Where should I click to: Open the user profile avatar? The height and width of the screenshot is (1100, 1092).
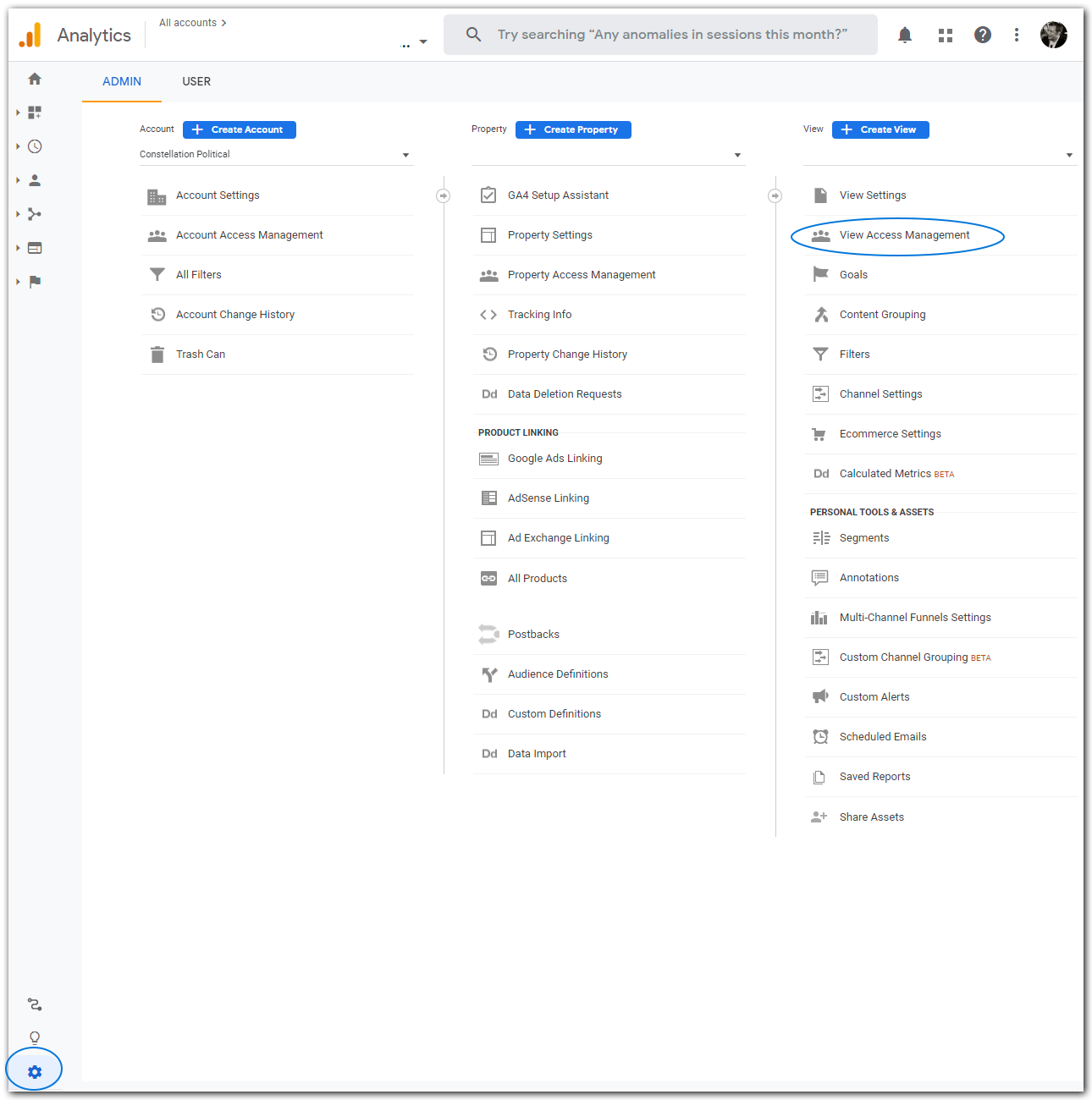(1054, 35)
